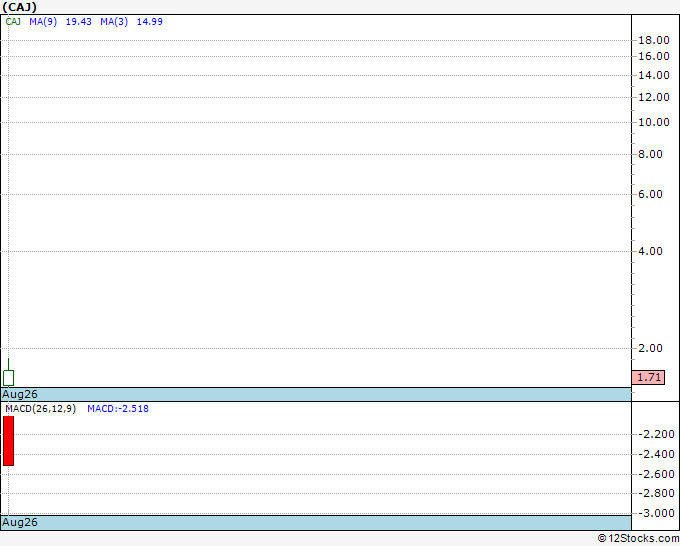This screenshot has width=680, height=546.
Task: Click the MACD:-2.518 value readout
Action: click(118, 409)
